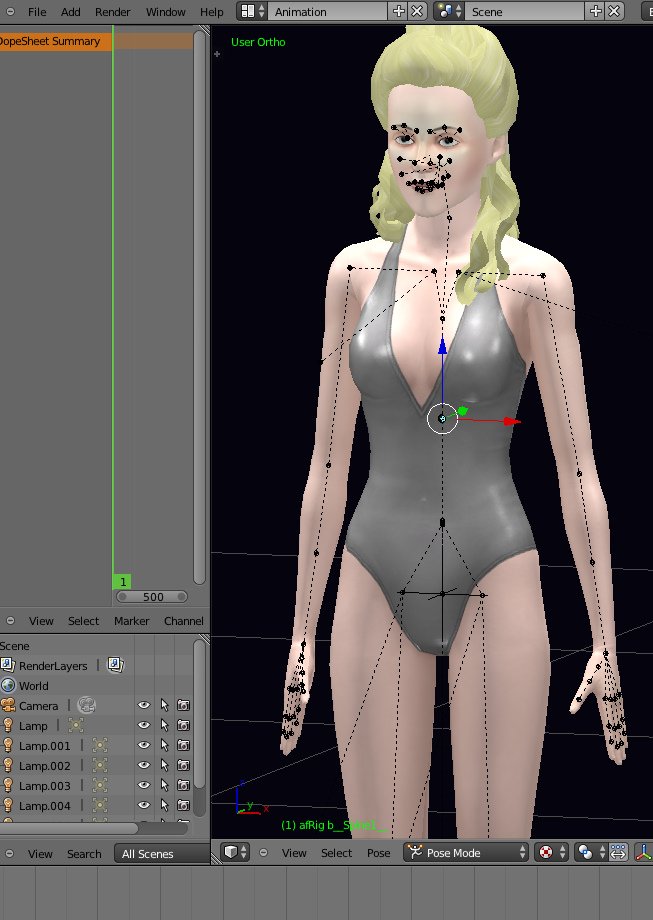Image resolution: width=653 pixels, height=920 pixels.
Task: Collapse the outliner header menus
Action: 10,854
